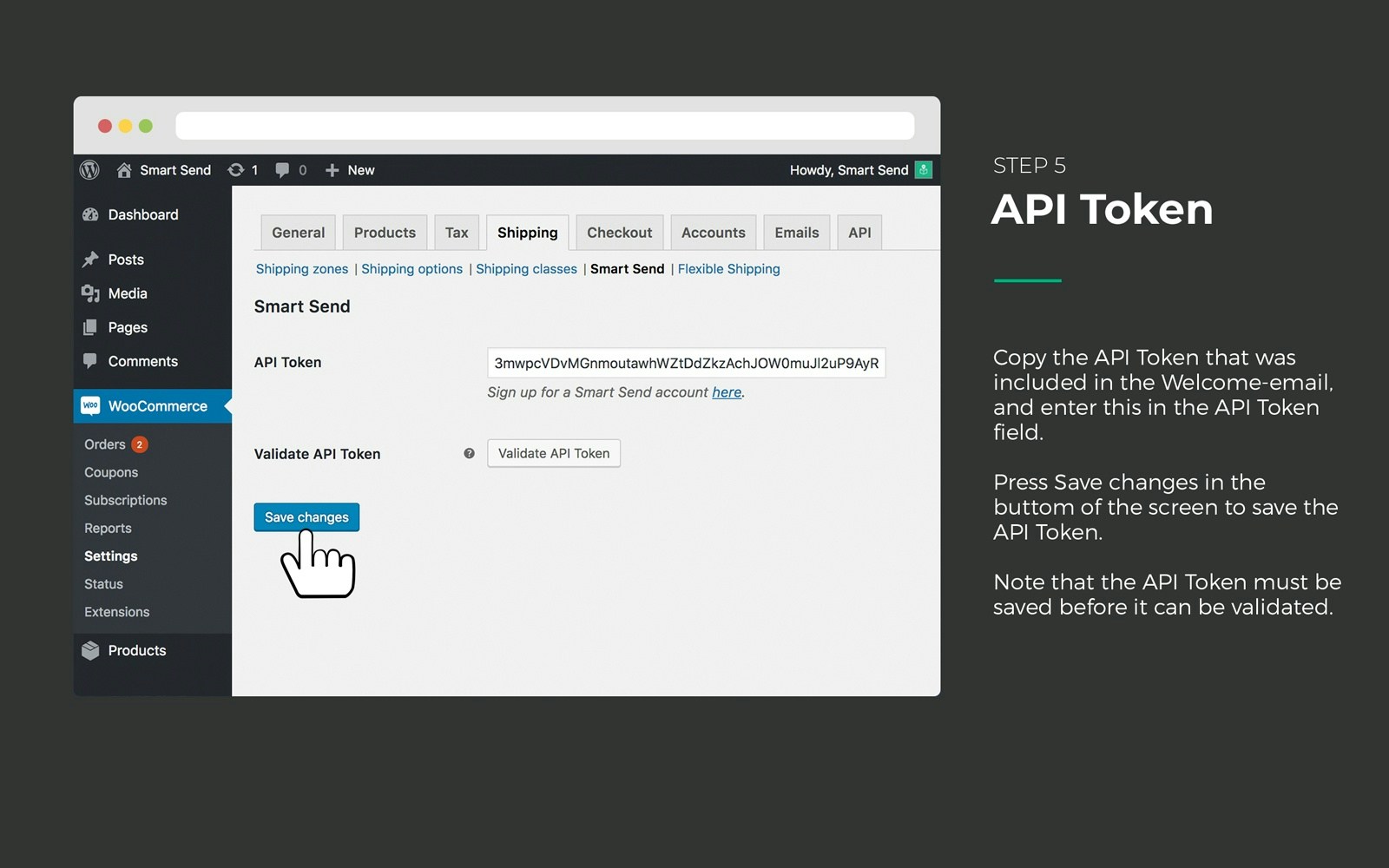Click the Products box icon at sidebar bottom
1389x868 pixels.
pos(92,650)
